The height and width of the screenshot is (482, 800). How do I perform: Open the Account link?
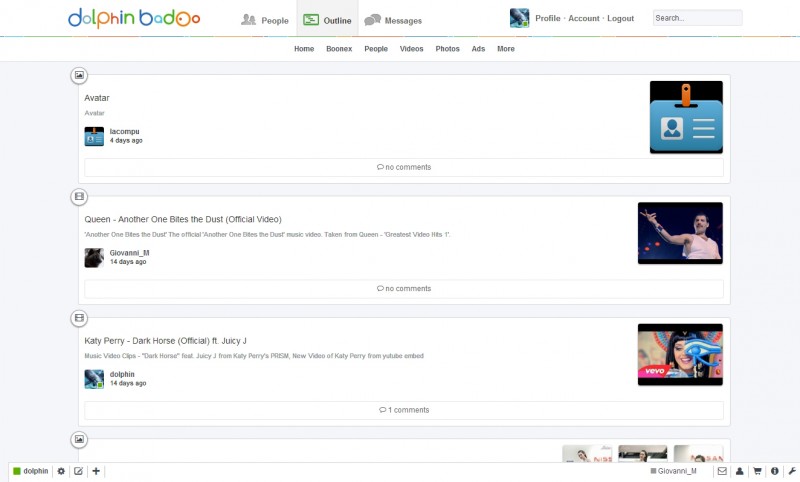coord(584,18)
